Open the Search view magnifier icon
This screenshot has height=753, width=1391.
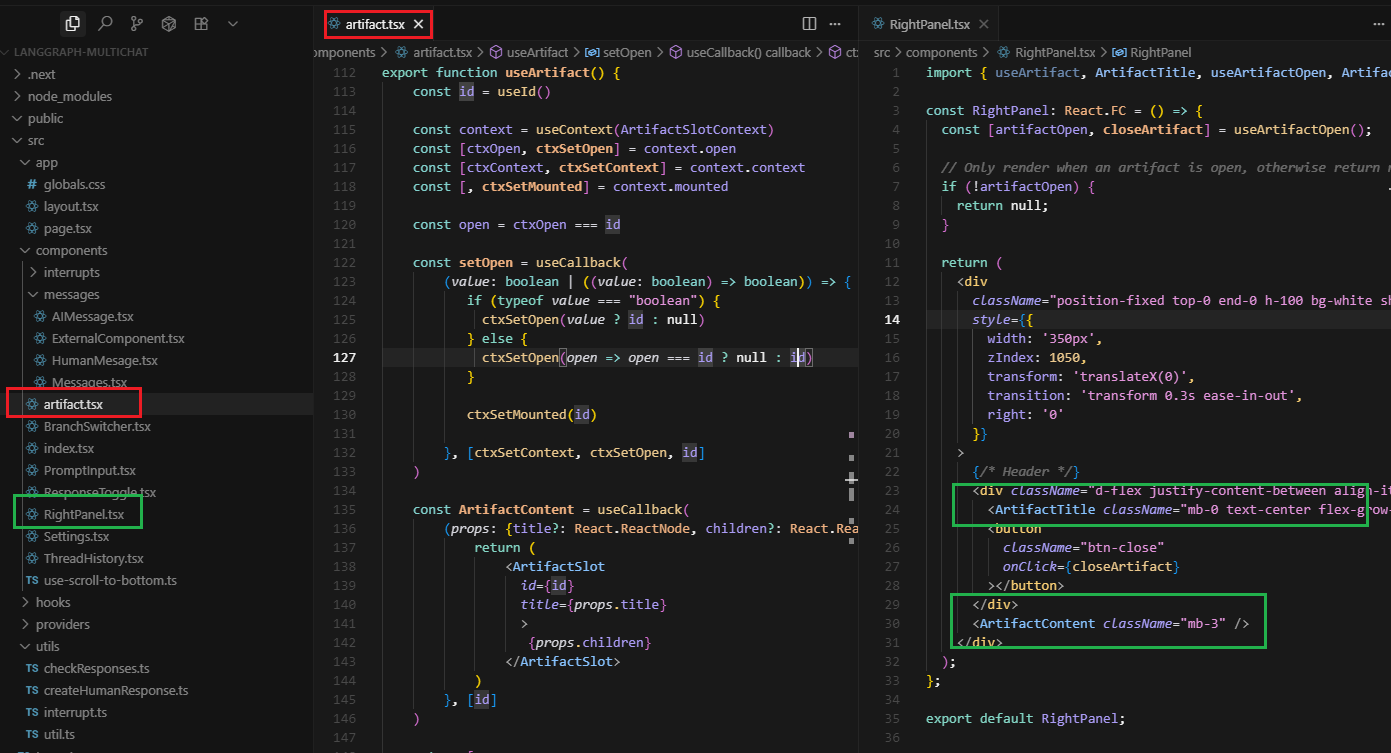click(105, 23)
